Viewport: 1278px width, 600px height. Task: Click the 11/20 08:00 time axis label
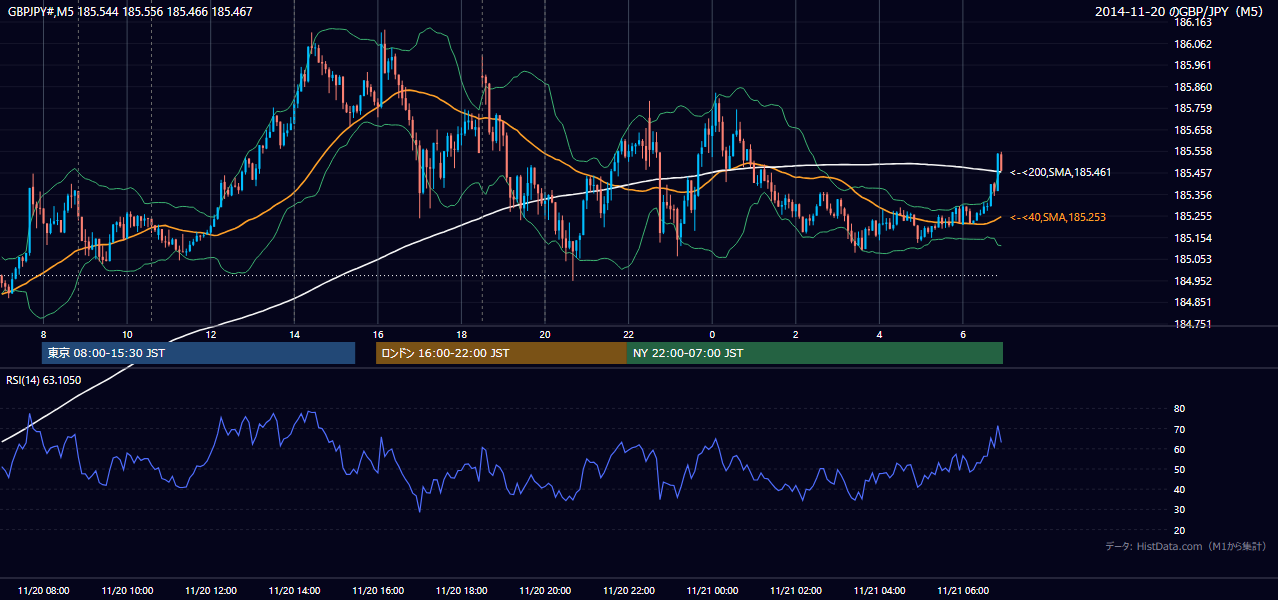coord(43,591)
